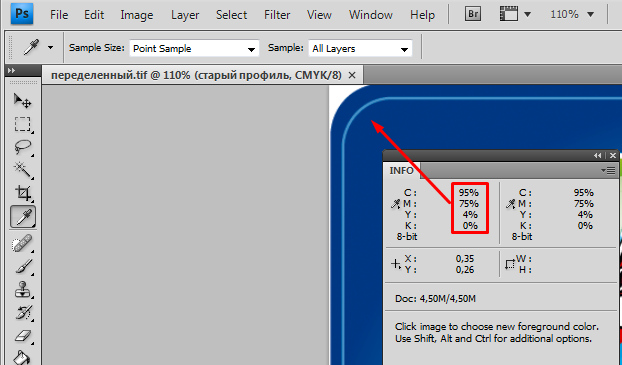The width and height of the screenshot is (622, 365).
Task: Open the dropdown arrow beside film-strip icon
Action: 528,15
